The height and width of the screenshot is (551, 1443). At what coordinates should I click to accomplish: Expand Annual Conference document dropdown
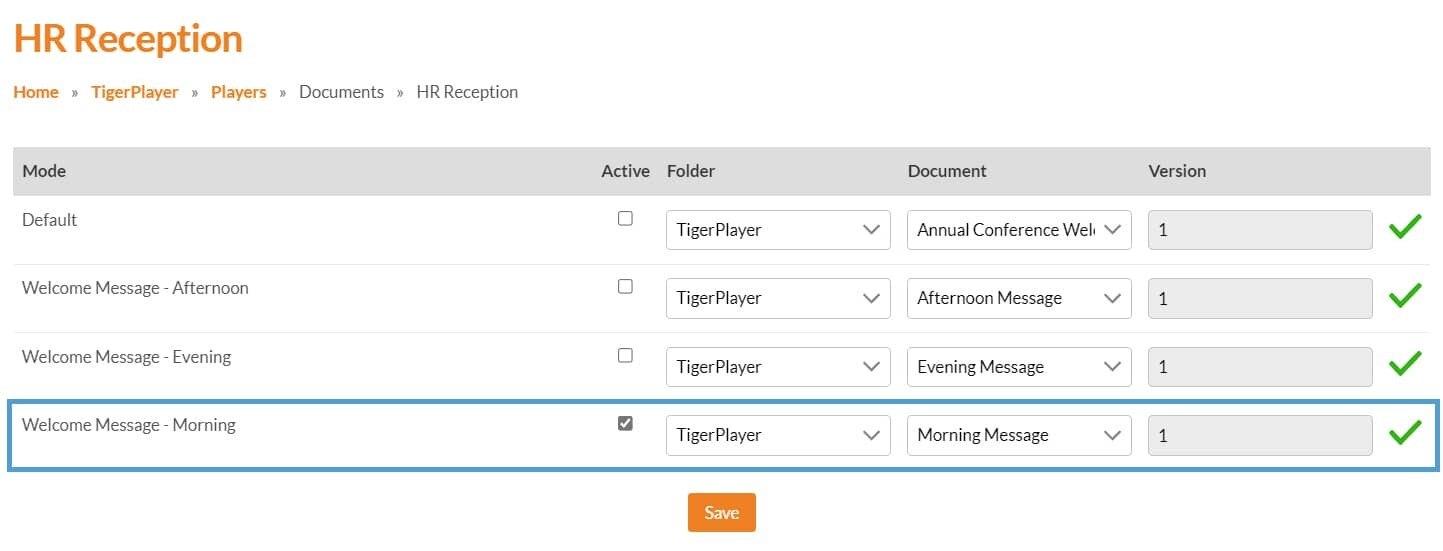pos(1018,230)
